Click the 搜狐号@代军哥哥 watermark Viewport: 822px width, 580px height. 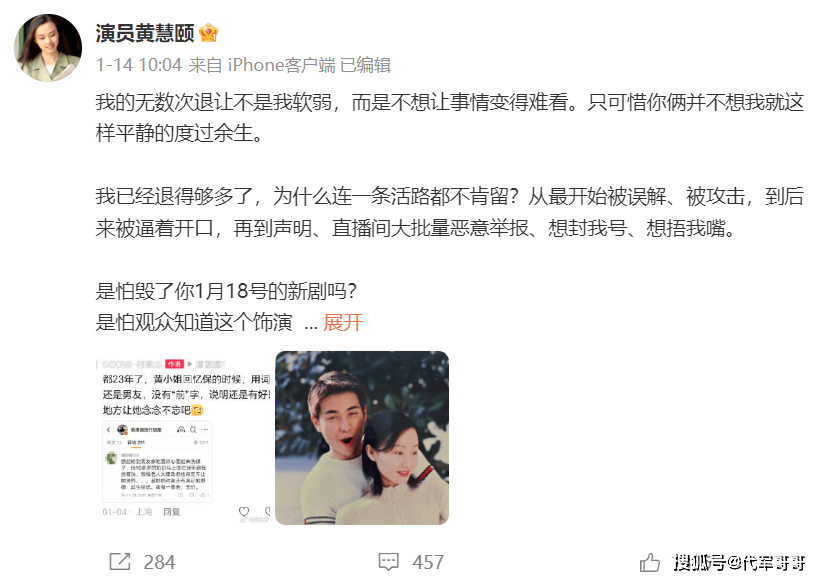[x=739, y=563]
